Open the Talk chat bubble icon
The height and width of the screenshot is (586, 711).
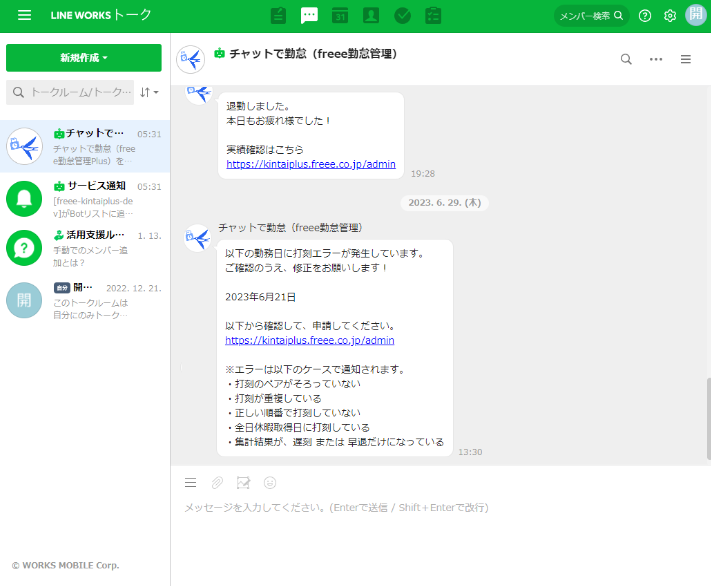(309, 15)
